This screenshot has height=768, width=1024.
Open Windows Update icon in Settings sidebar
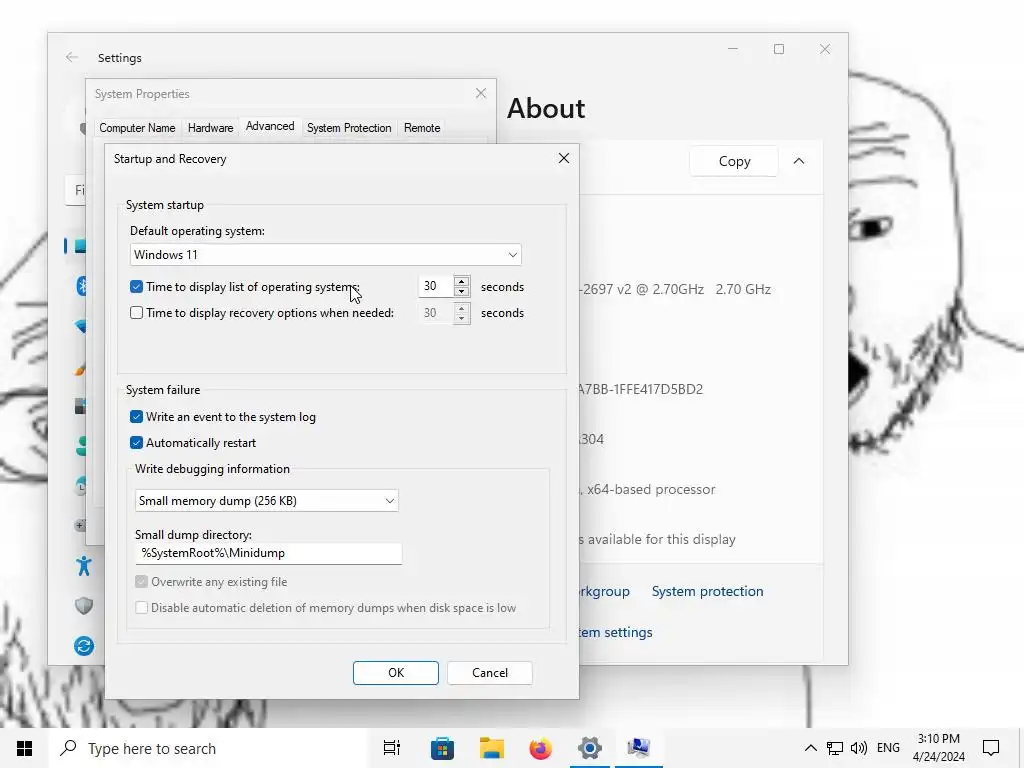[x=84, y=646]
